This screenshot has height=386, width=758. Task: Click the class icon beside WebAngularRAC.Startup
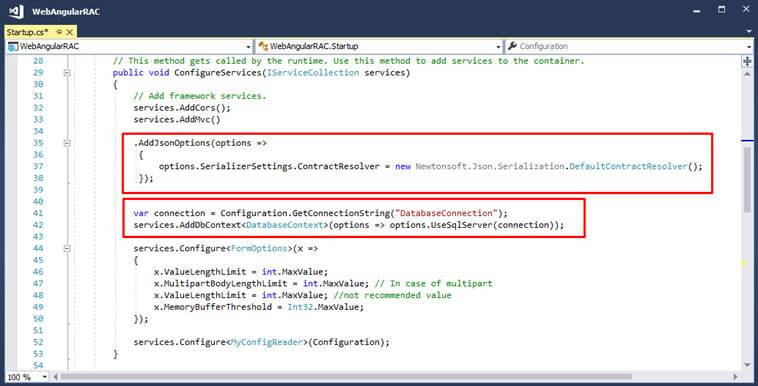pos(263,46)
